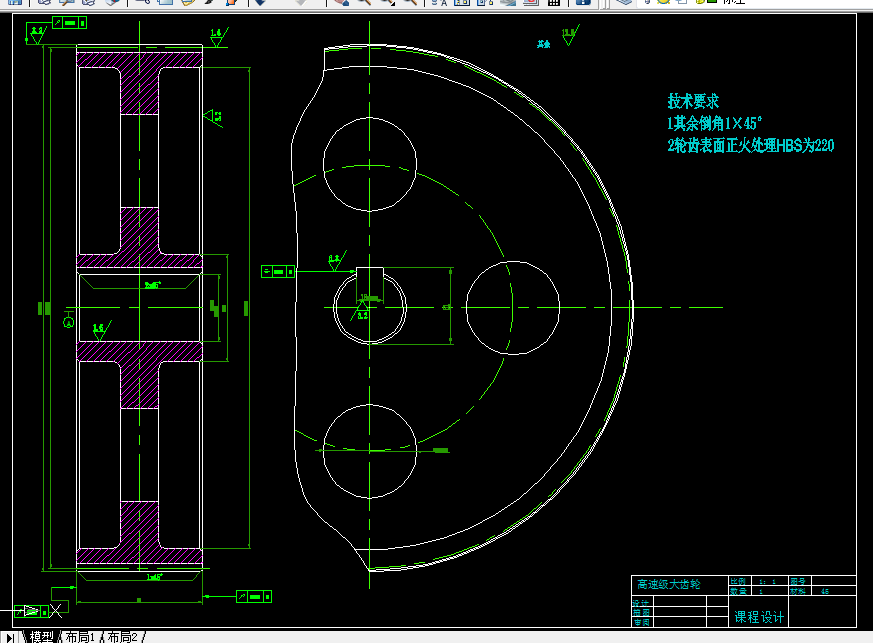Select the 1.6 roughness symbol above section view
The width and height of the screenshot is (873, 643).
[x=218, y=37]
